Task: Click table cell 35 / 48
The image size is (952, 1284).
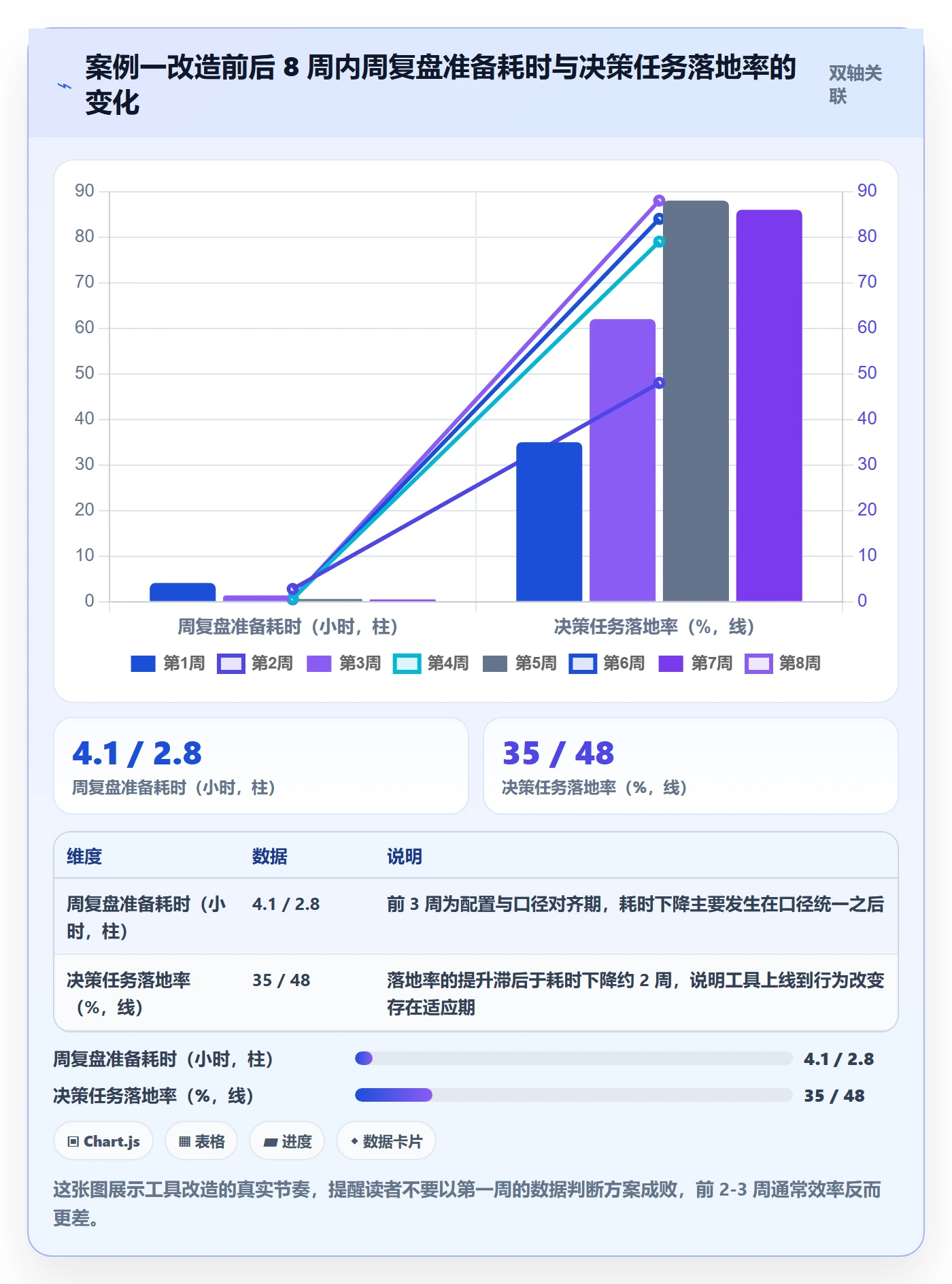Action: pyautogui.click(x=281, y=980)
